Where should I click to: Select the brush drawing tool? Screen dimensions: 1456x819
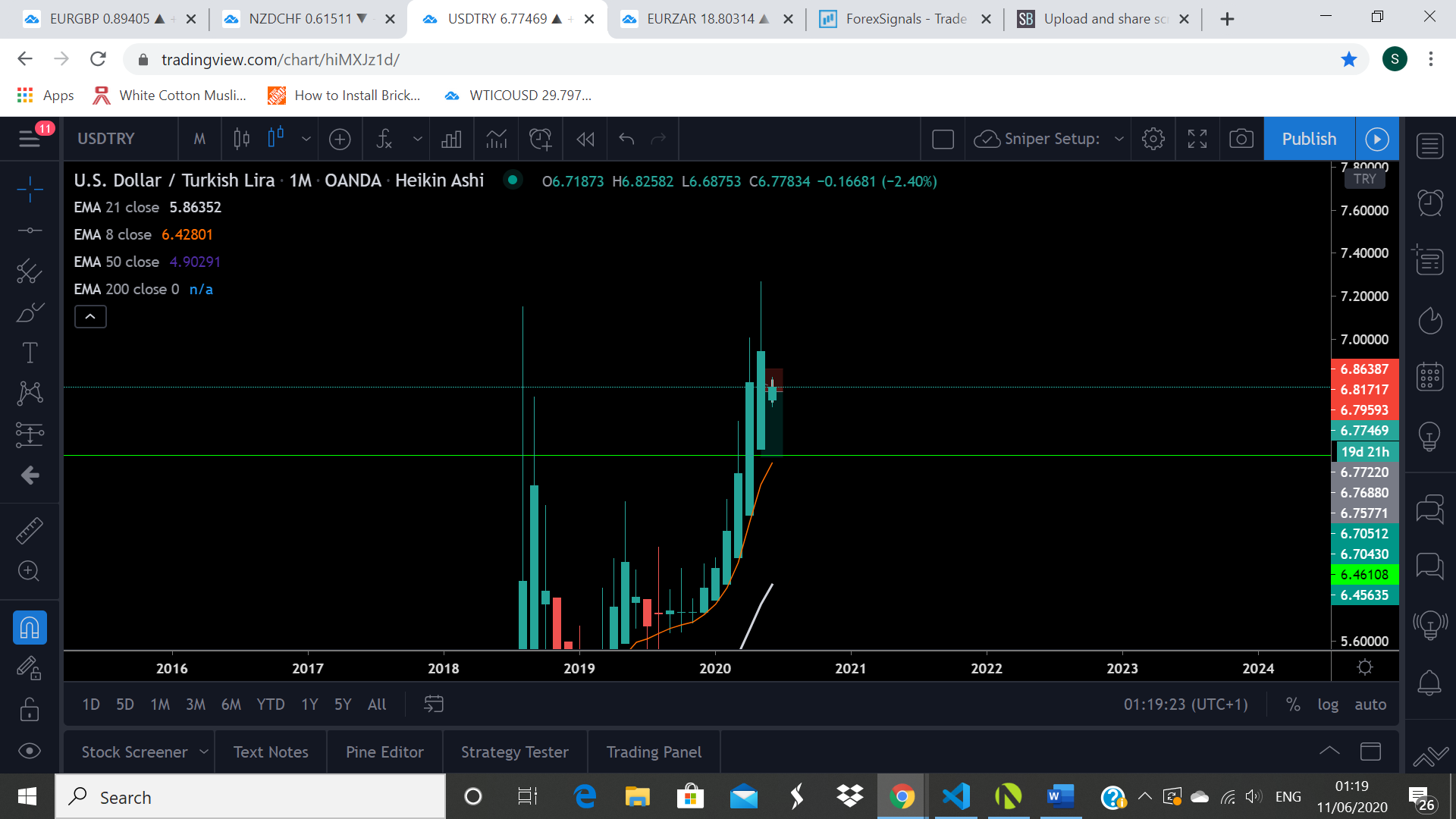click(30, 312)
